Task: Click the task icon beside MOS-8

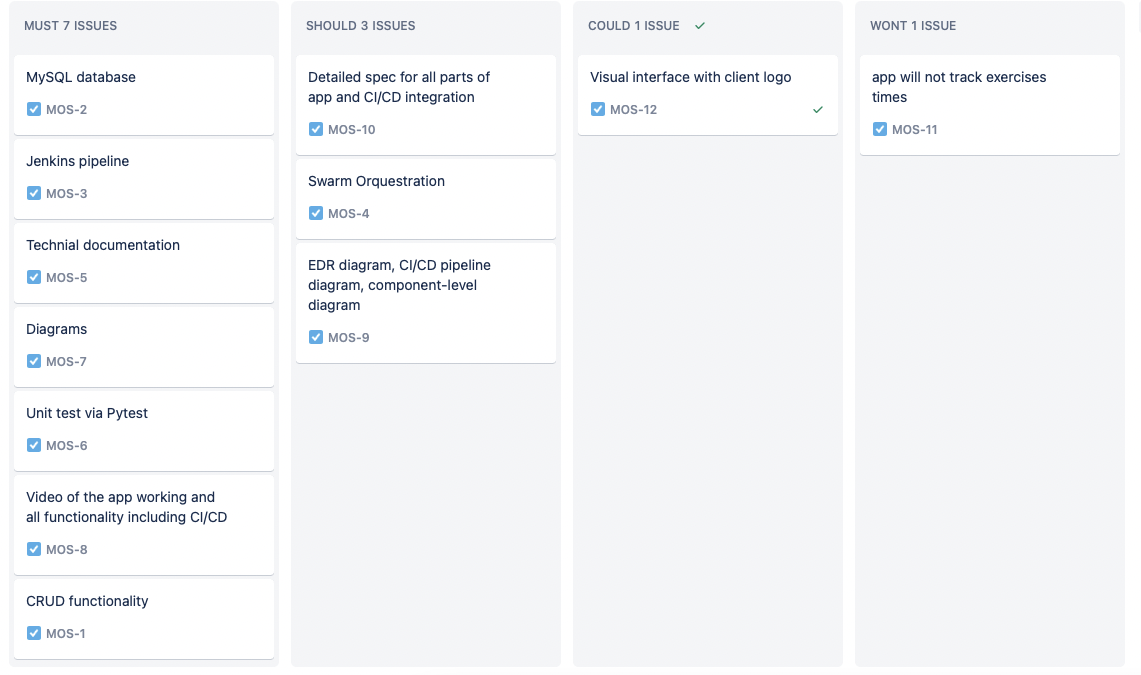Action: click(34, 549)
